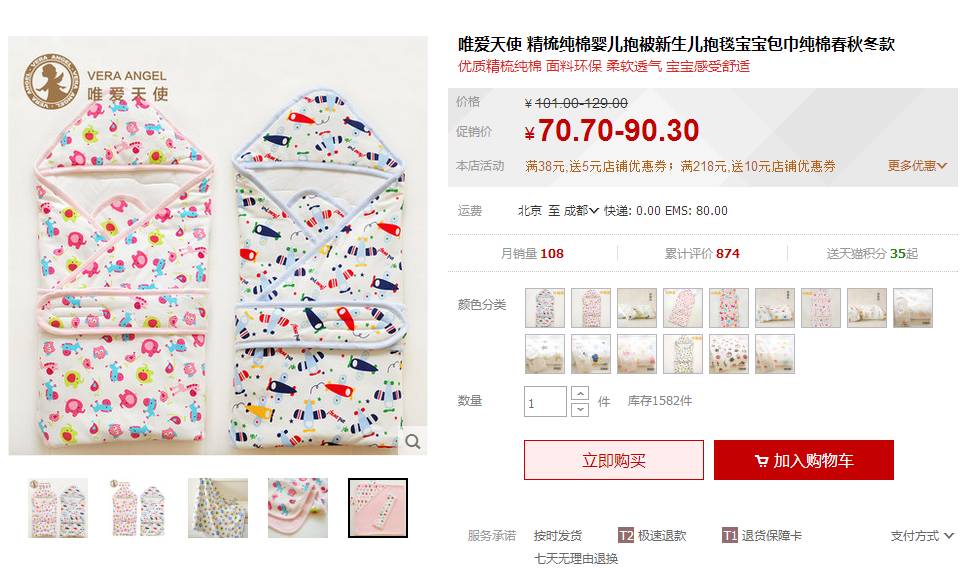
Task: Click the magnifier zoom icon on product image
Action: [413, 442]
